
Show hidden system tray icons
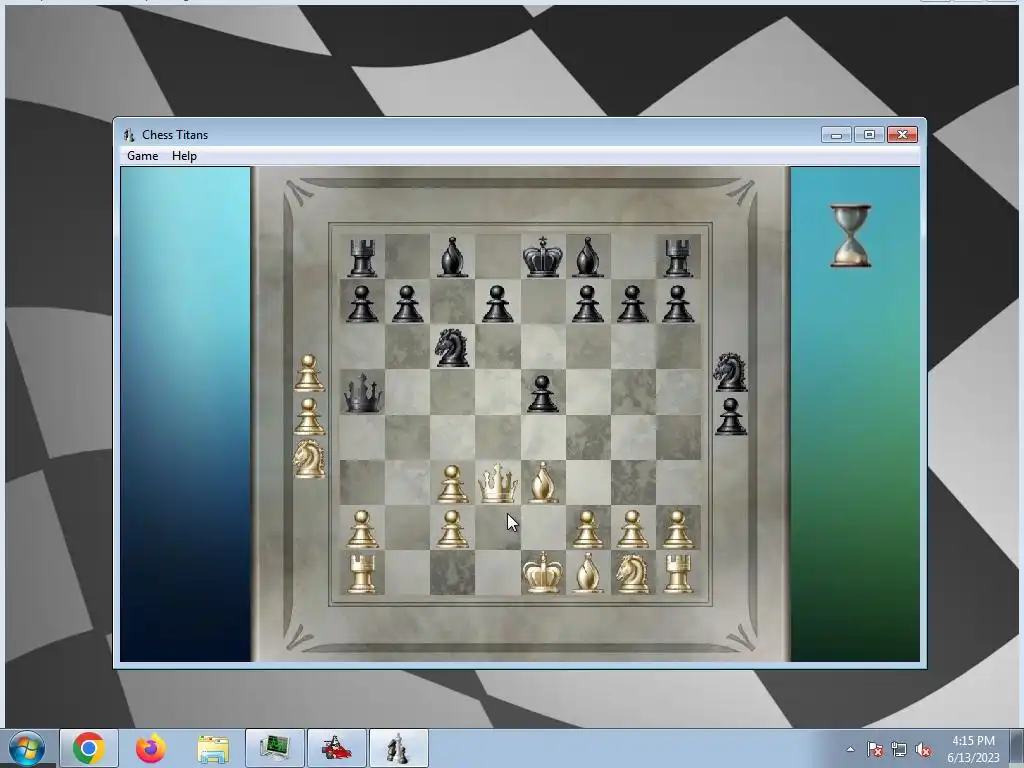coord(850,749)
